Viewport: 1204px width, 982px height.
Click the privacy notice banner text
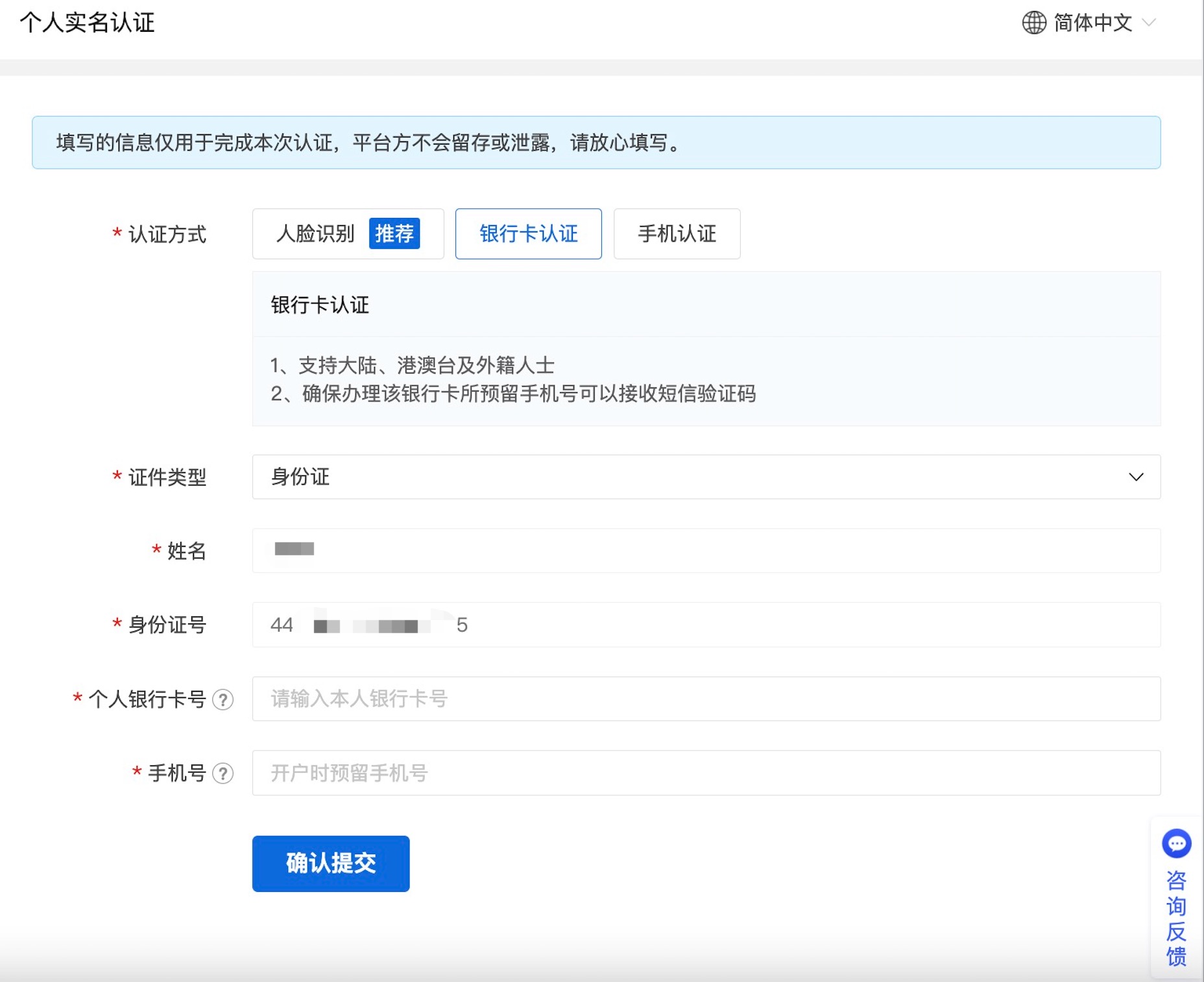[x=368, y=143]
